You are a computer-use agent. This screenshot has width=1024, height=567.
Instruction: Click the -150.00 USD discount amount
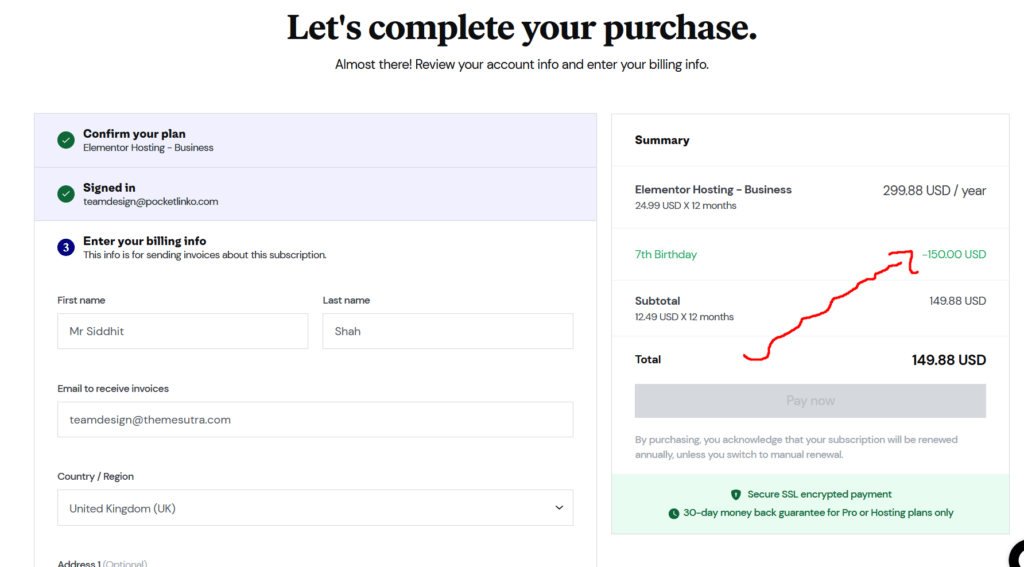954,254
